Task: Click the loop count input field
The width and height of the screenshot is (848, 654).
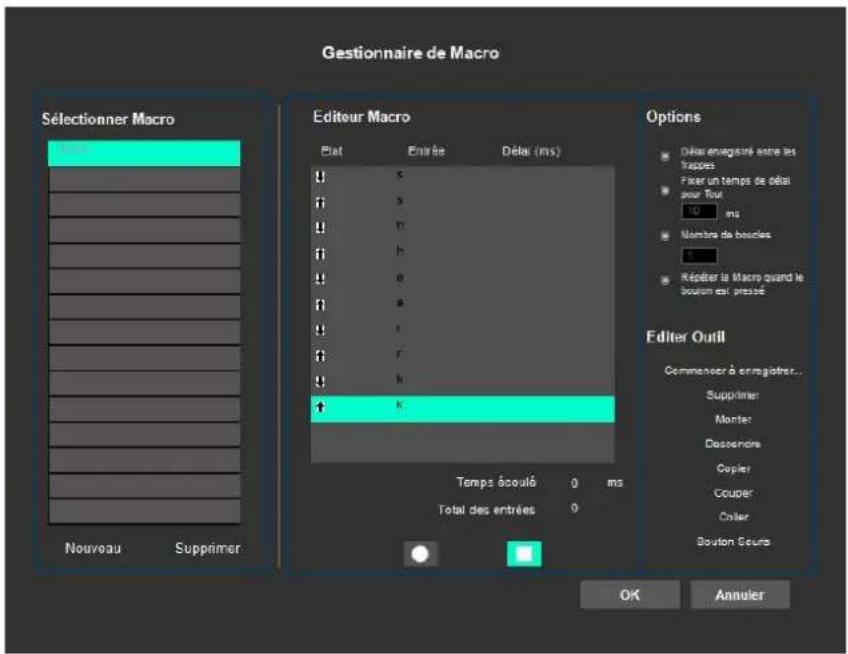Action: (x=699, y=255)
